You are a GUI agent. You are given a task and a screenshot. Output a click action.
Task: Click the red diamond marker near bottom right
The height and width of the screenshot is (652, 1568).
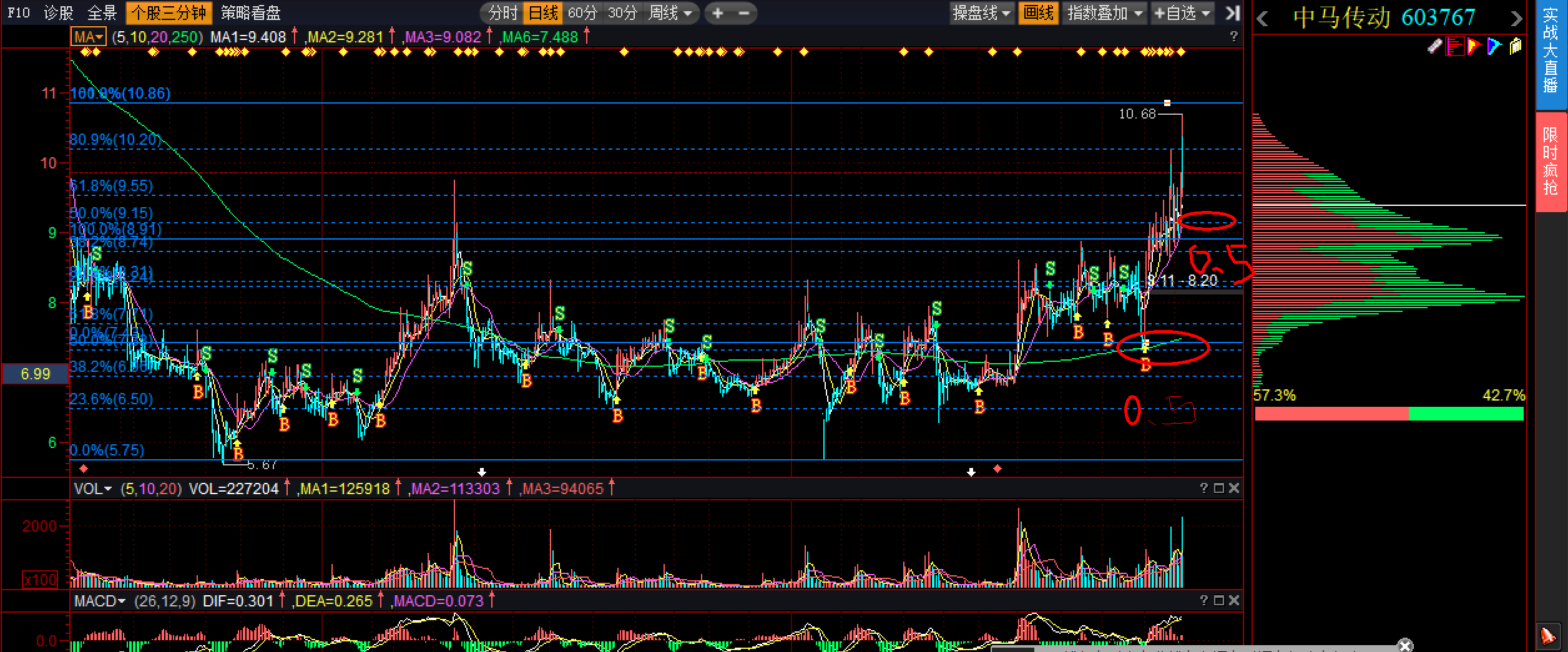(997, 469)
